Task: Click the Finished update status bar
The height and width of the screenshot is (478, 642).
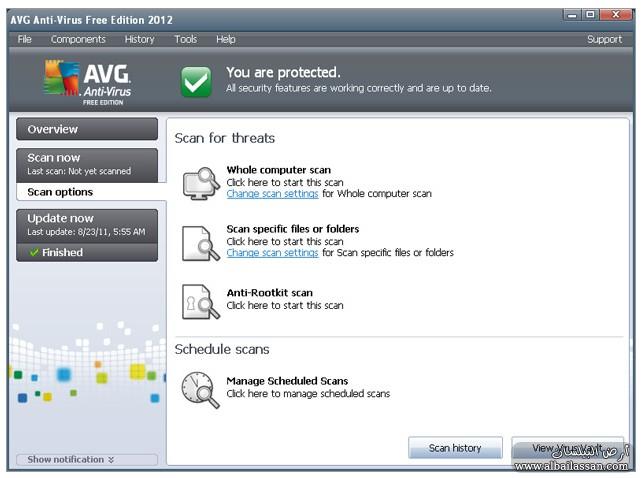Action: click(87, 252)
